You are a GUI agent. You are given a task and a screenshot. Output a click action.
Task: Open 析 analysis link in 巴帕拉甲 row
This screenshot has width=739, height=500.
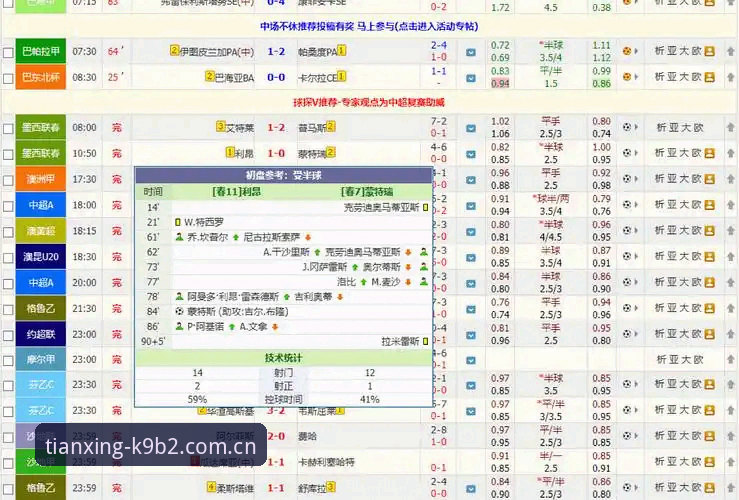pos(659,51)
